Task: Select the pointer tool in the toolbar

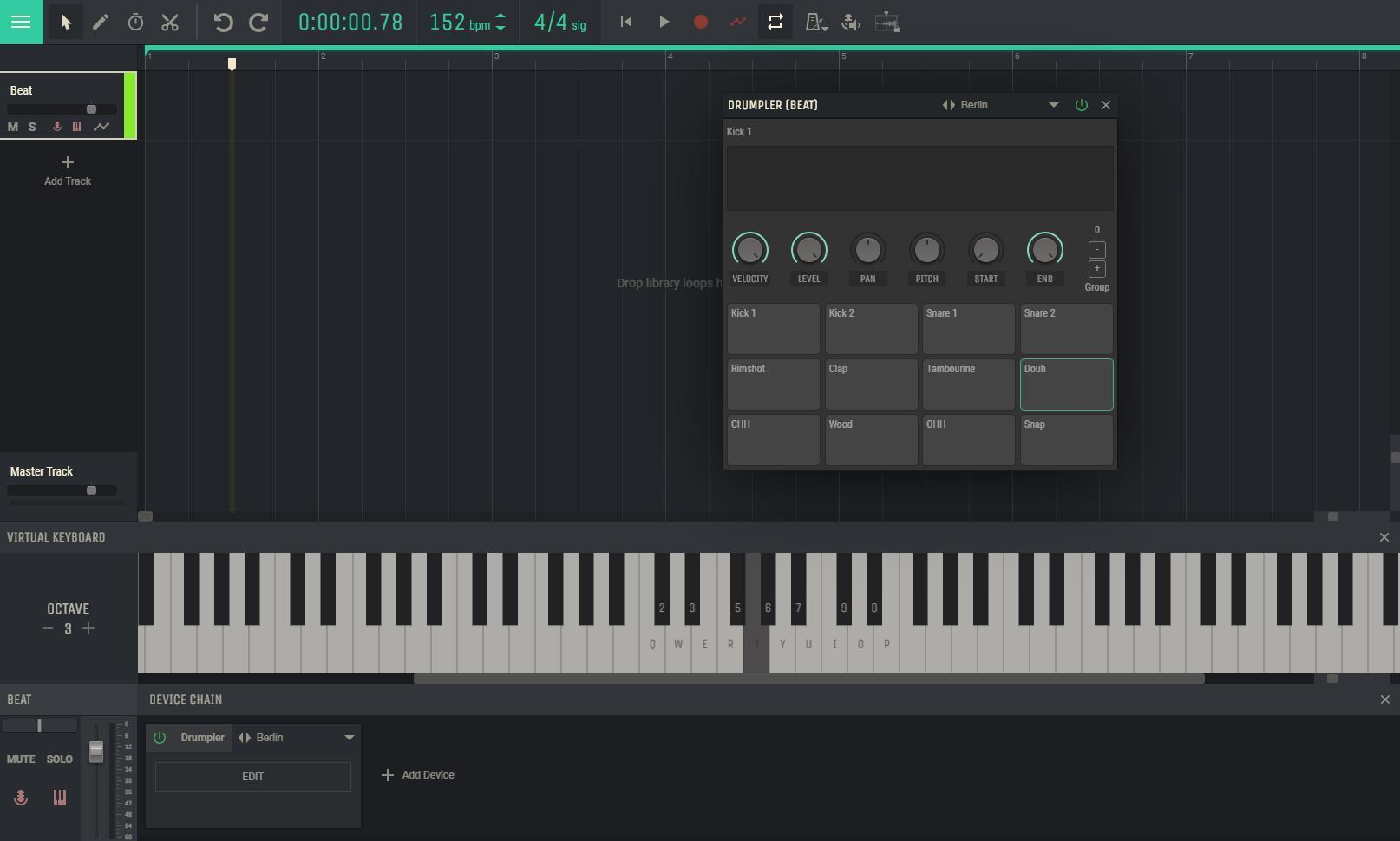Action: (64, 23)
